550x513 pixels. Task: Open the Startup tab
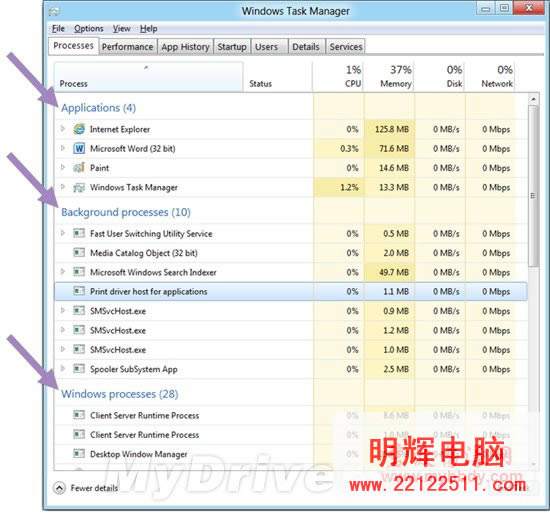point(232,47)
